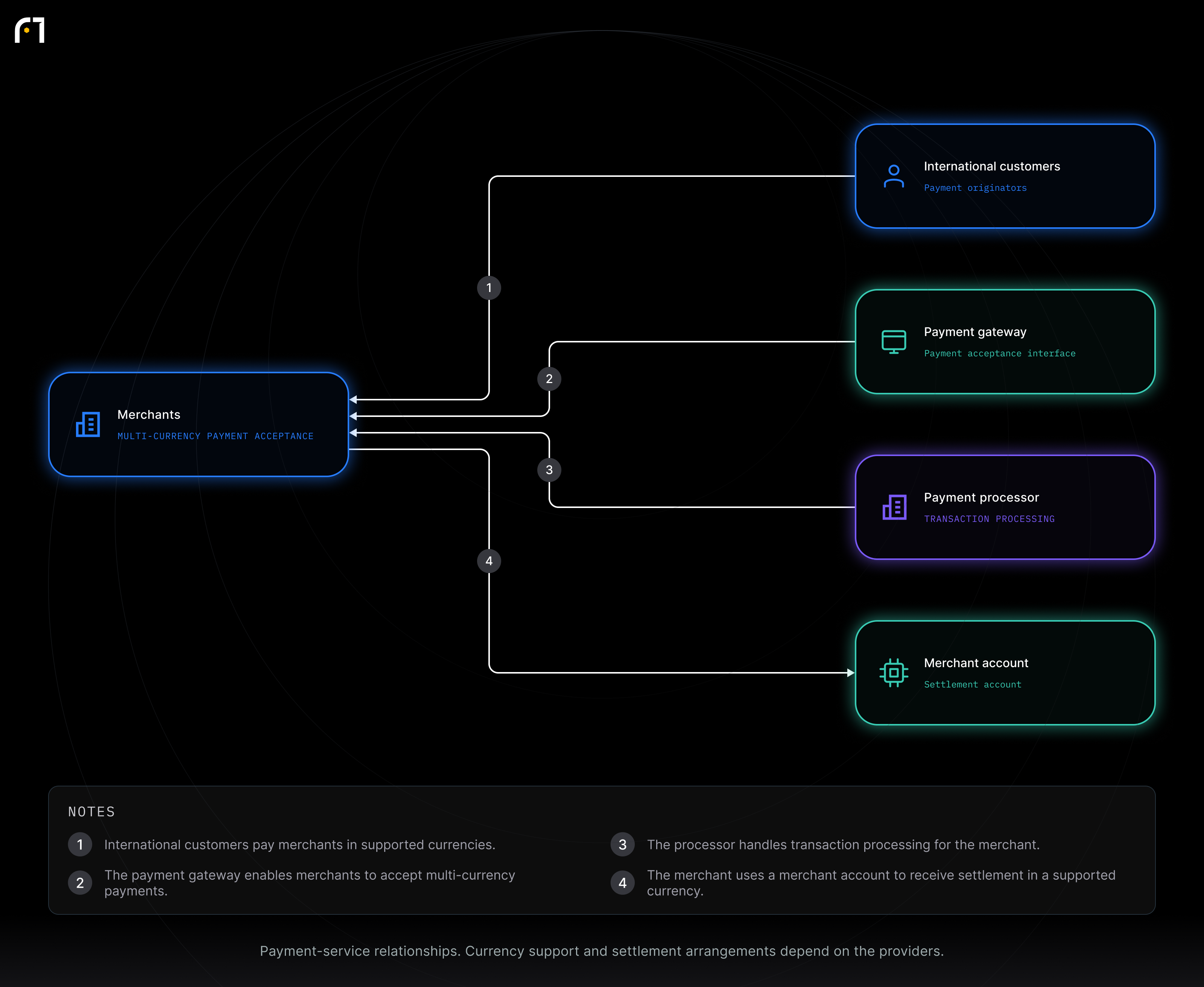Click the "Payment processor" title
The height and width of the screenshot is (987, 1204).
[981, 497]
